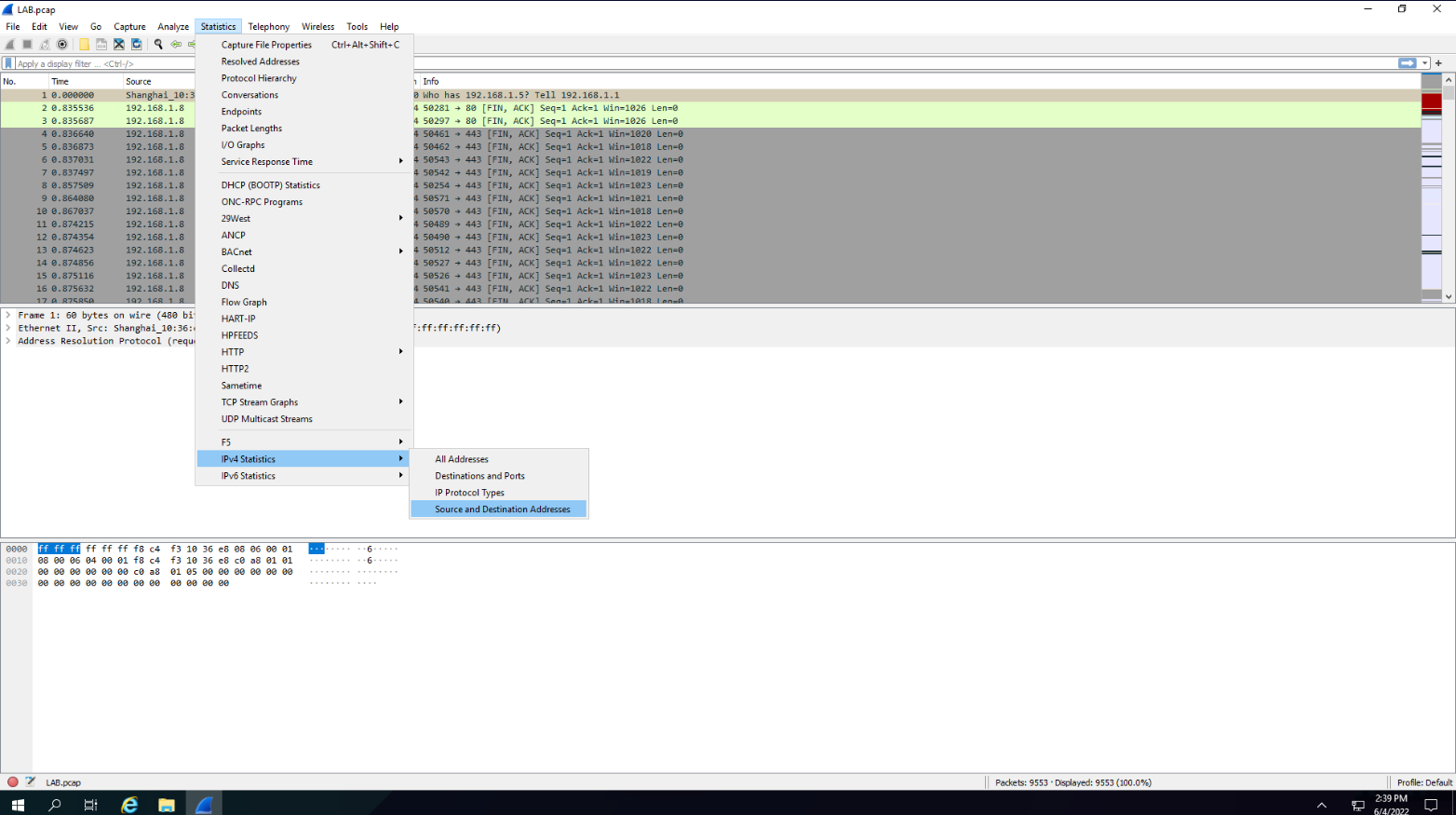Screen dimensions: 1456x815
Task: Apply display filter with the arrow button
Action: click(1407, 63)
